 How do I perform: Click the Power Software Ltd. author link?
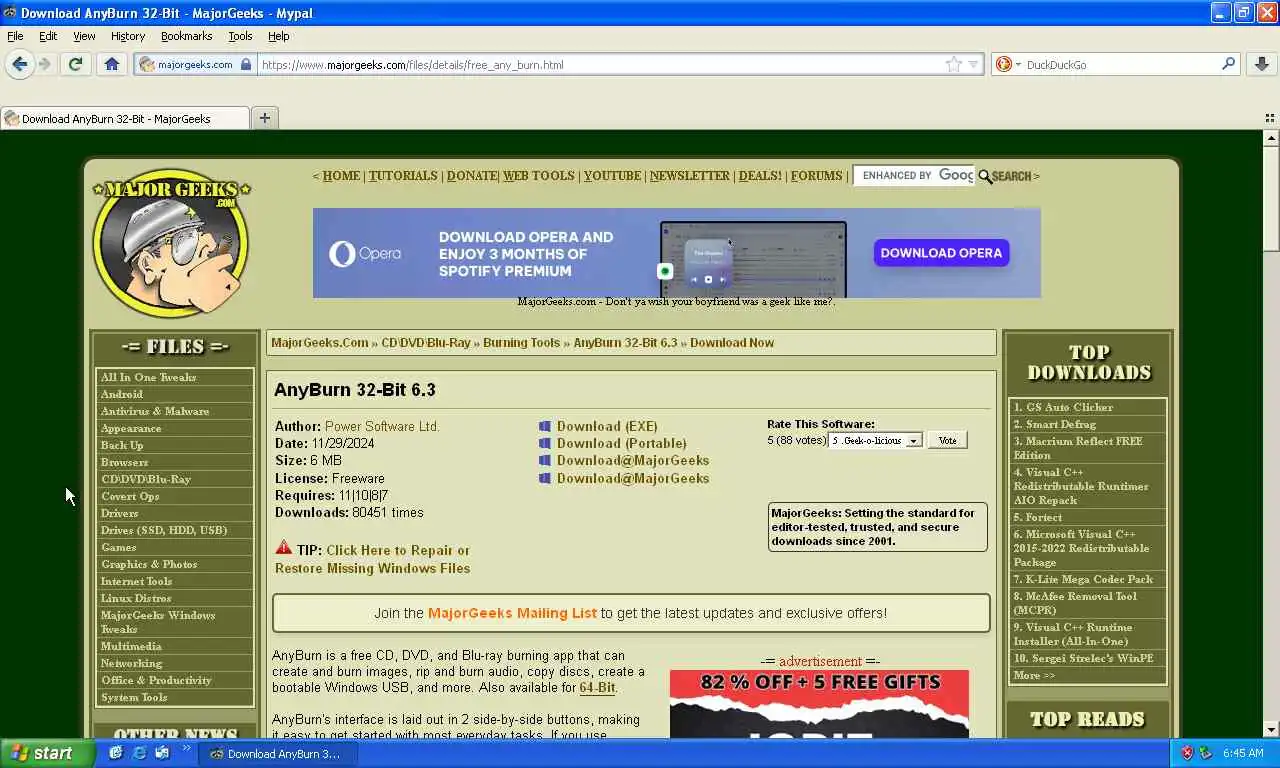coord(382,426)
